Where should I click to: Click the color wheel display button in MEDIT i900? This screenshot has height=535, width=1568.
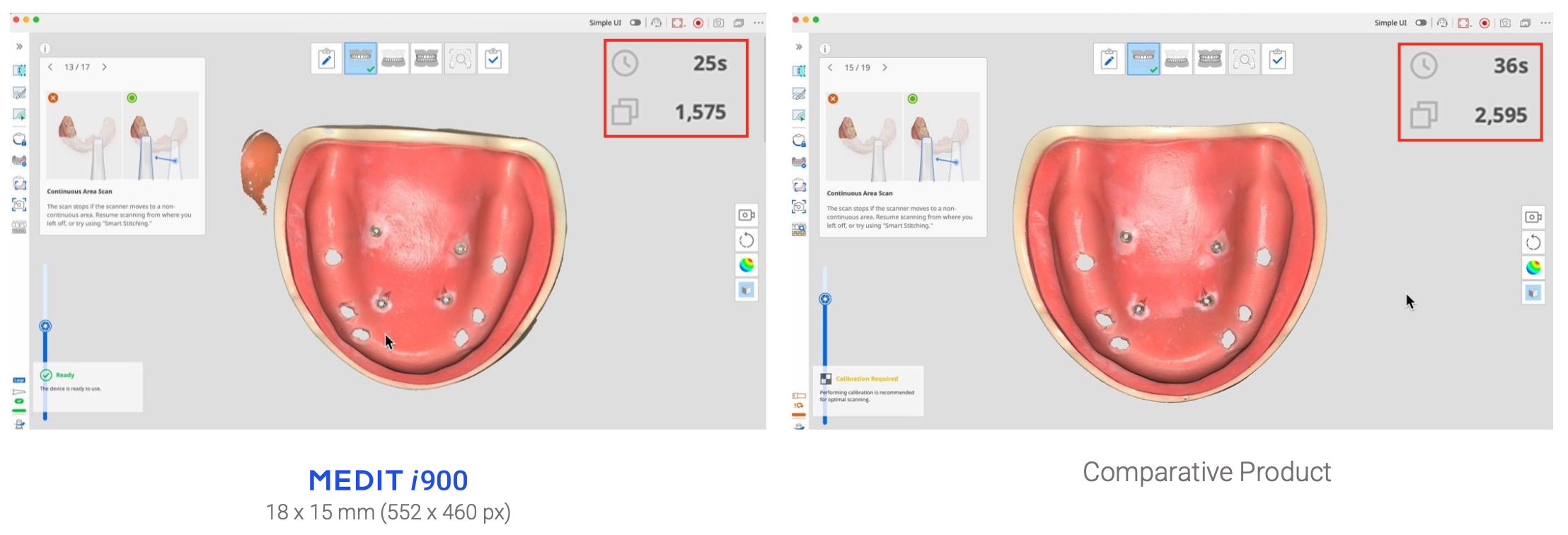[746, 265]
